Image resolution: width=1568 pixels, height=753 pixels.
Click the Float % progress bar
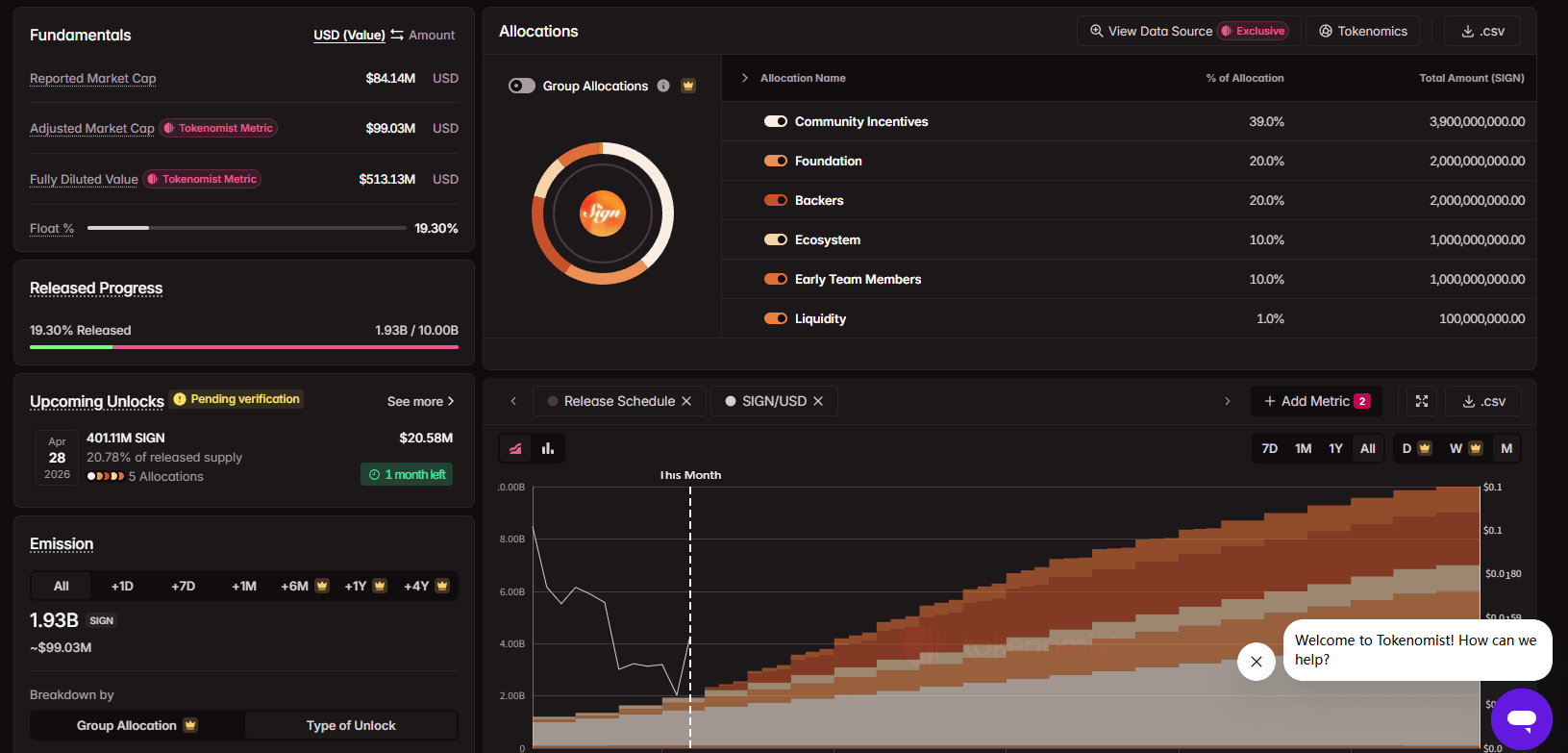coord(246,228)
